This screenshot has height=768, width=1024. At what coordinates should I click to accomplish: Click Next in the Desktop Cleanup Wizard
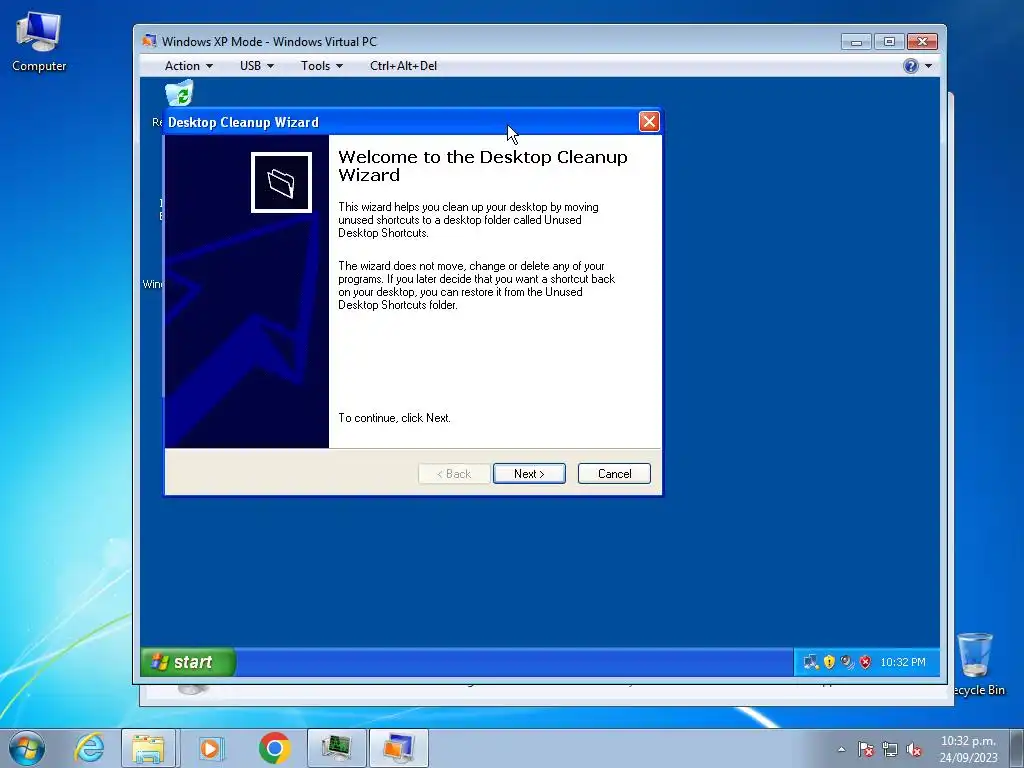(x=529, y=473)
